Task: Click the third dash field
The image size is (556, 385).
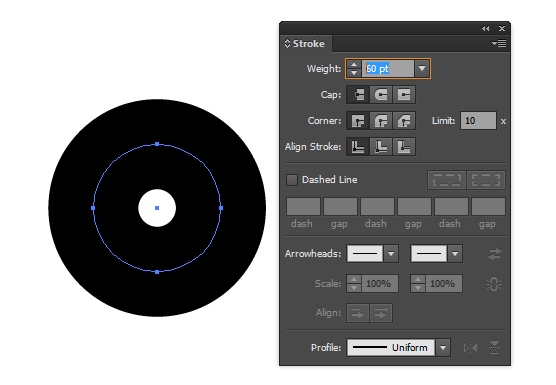Action: click(451, 207)
